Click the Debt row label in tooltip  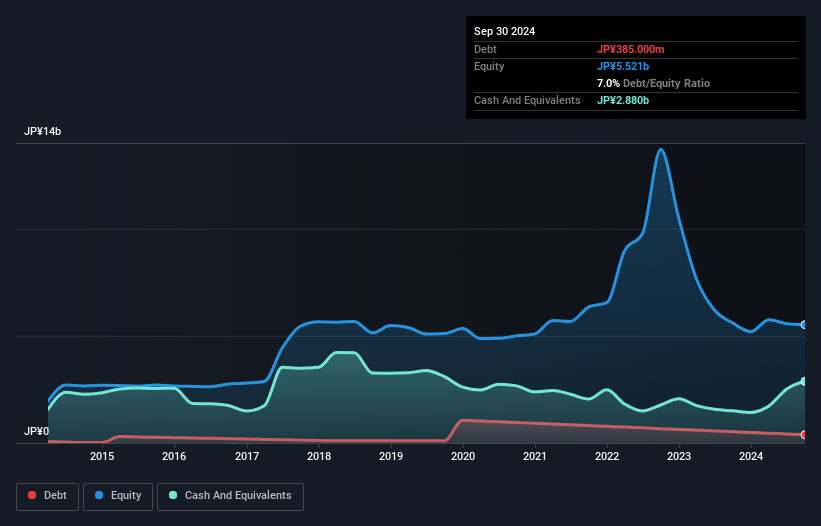pyautogui.click(x=485, y=49)
